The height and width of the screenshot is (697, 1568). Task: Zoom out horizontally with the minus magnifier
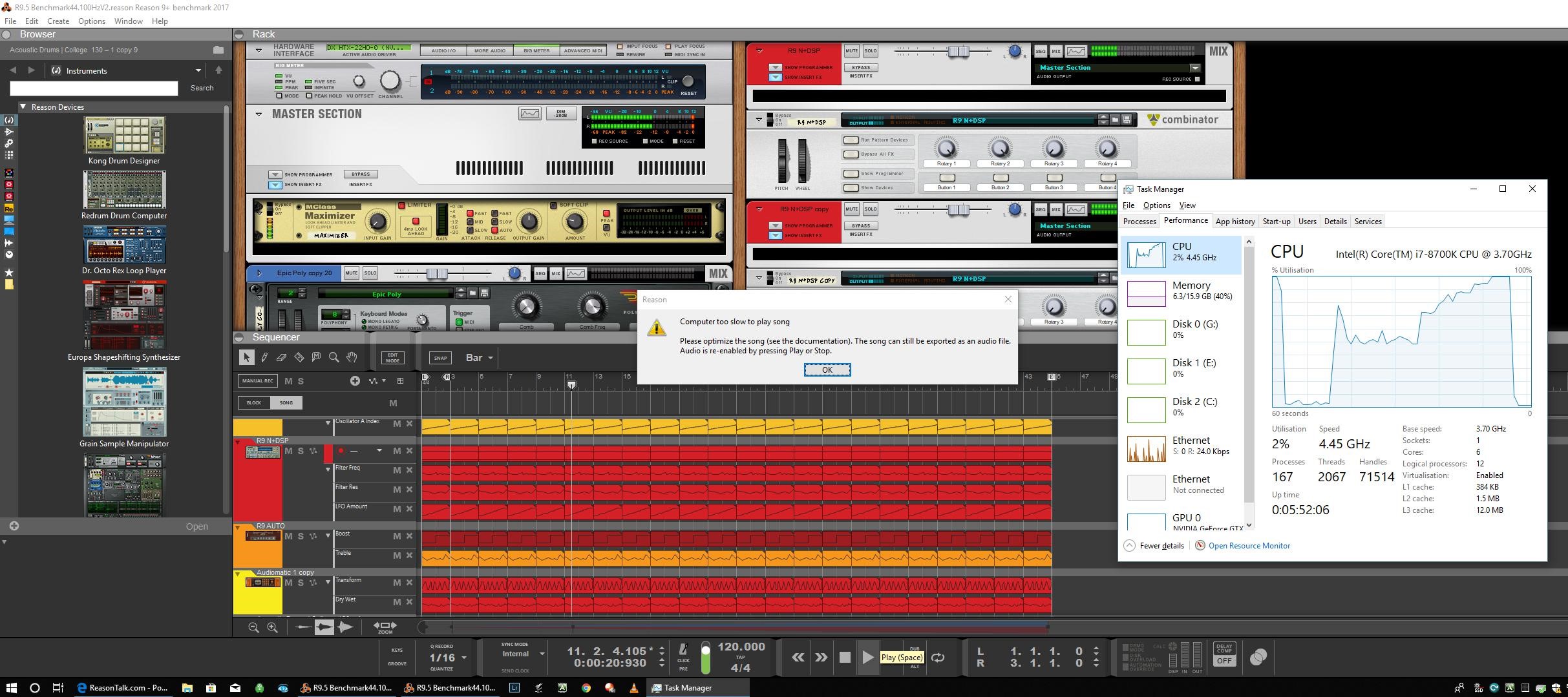[x=253, y=627]
